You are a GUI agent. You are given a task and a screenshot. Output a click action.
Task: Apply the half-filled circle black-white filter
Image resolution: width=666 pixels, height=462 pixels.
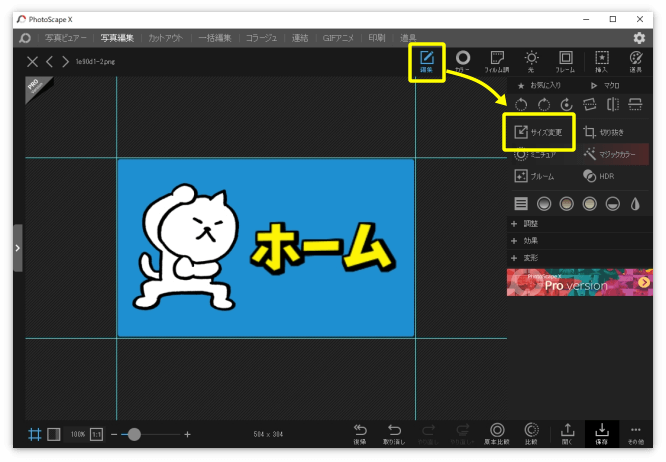point(612,204)
